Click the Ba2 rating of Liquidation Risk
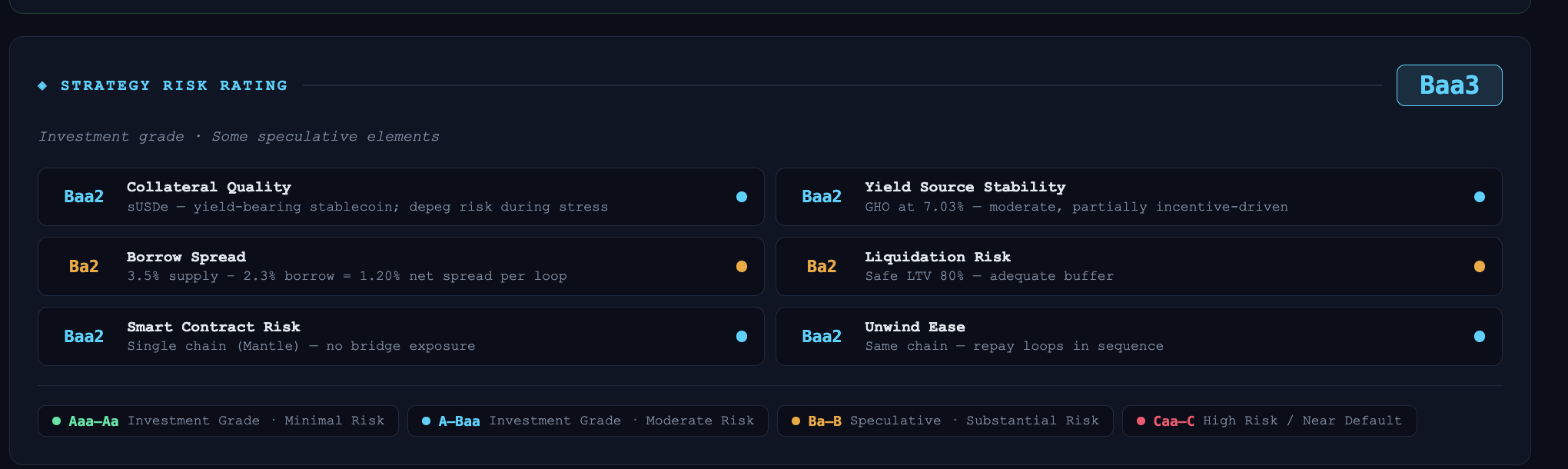The width and height of the screenshot is (1568, 469). tap(822, 267)
